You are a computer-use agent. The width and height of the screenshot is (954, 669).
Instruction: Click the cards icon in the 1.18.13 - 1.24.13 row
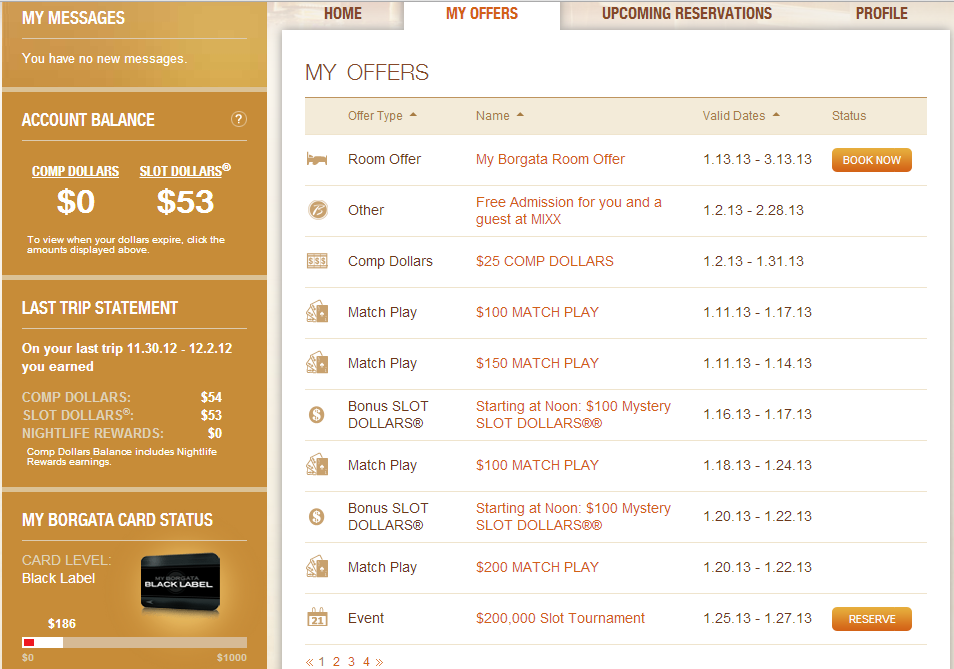pyautogui.click(x=317, y=465)
